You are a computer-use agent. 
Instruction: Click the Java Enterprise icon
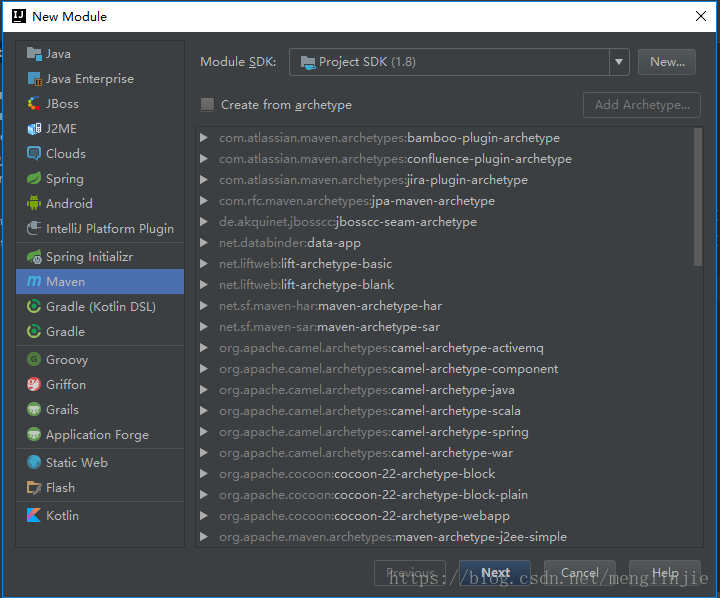pos(34,79)
